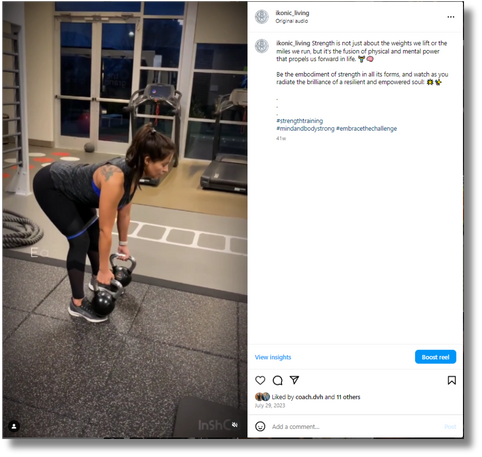Image resolution: width=482 pixels, height=457 pixels.
Task: Open the emoji picker smiley icon
Action: pyautogui.click(x=260, y=426)
